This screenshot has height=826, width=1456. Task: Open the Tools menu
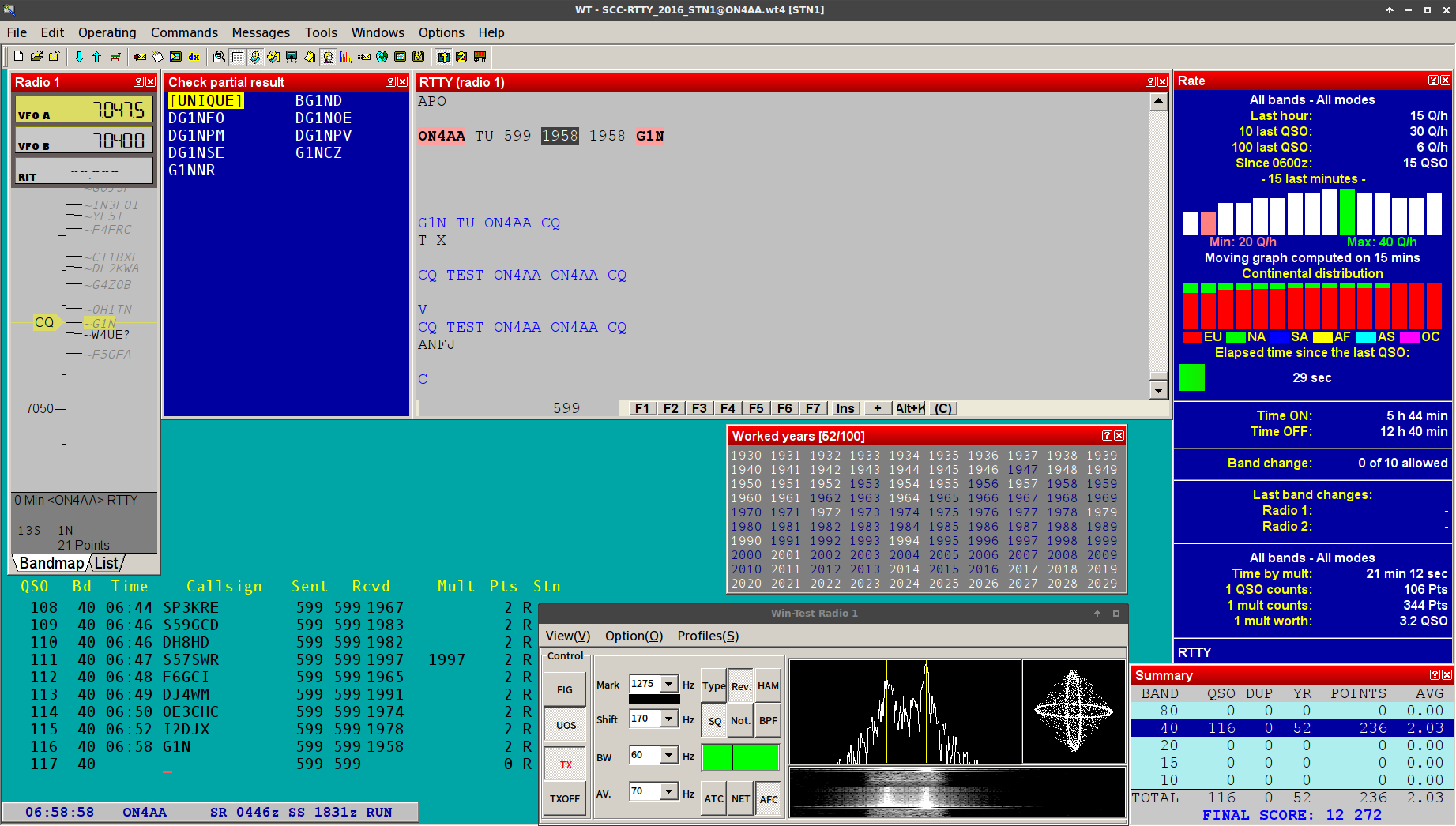click(x=321, y=32)
